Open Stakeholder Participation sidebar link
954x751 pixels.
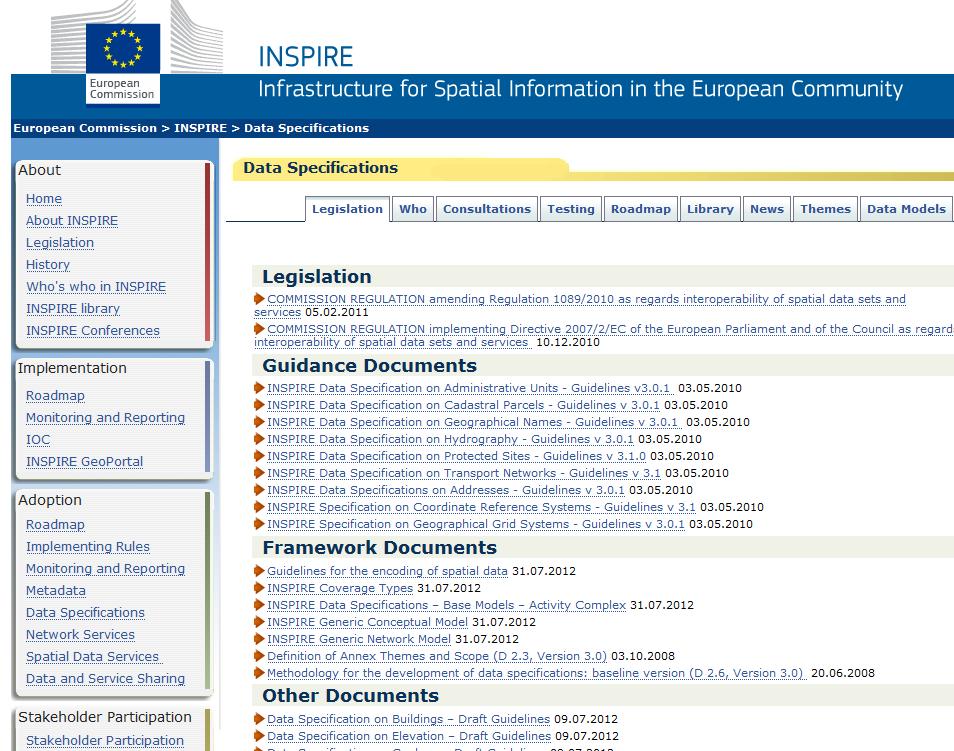[105, 741]
